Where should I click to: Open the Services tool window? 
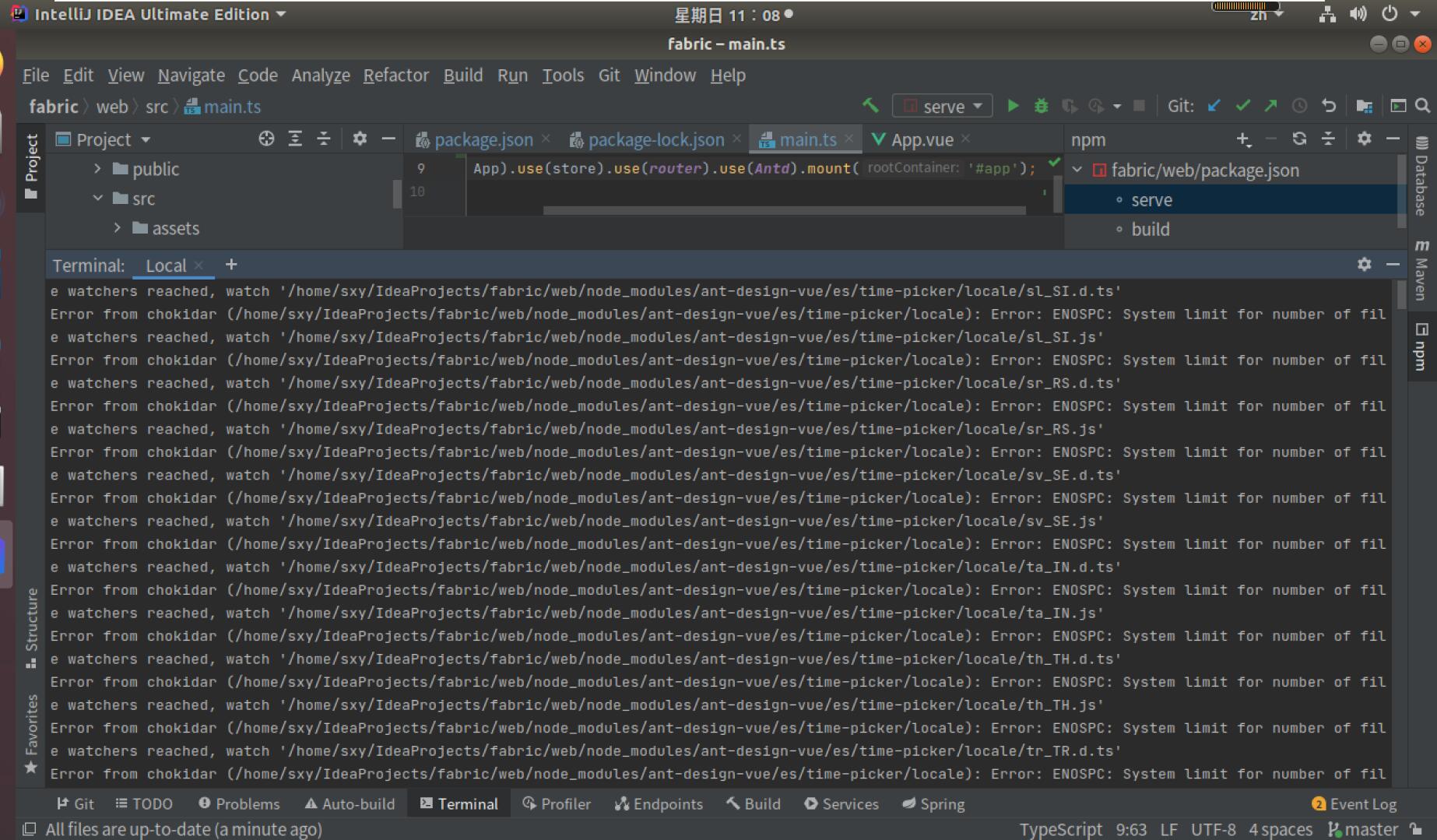tap(841, 804)
